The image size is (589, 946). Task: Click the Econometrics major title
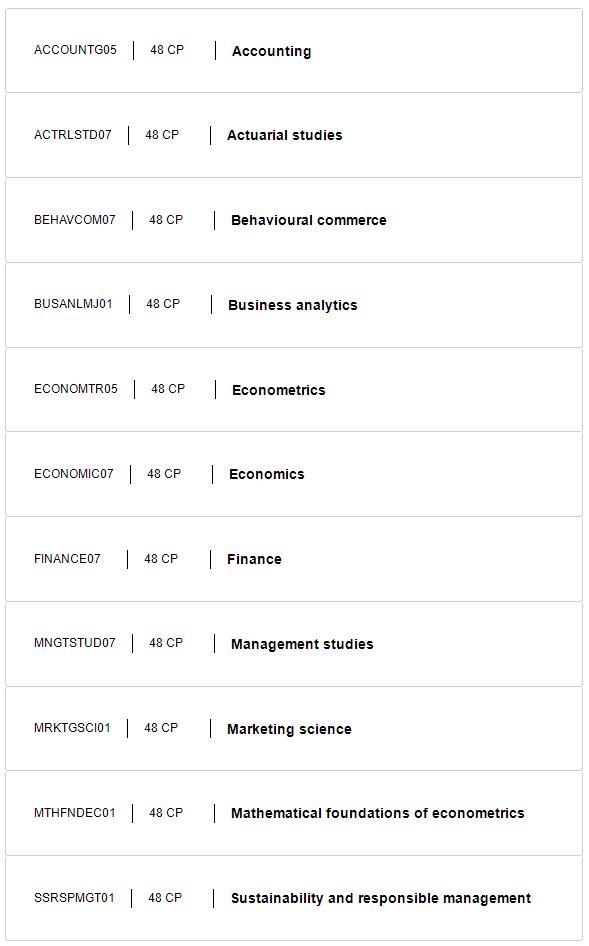[x=279, y=390]
